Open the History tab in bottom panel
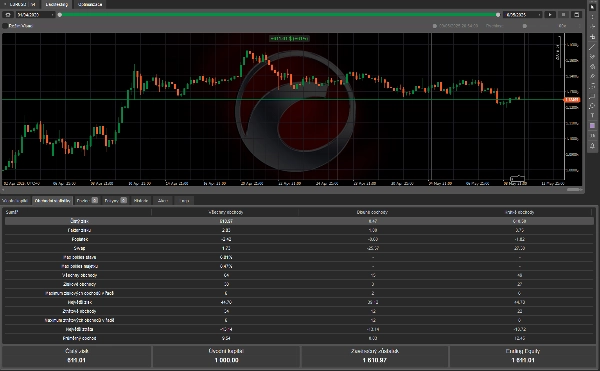Viewport: 600px width, 371px height. tap(141, 200)
